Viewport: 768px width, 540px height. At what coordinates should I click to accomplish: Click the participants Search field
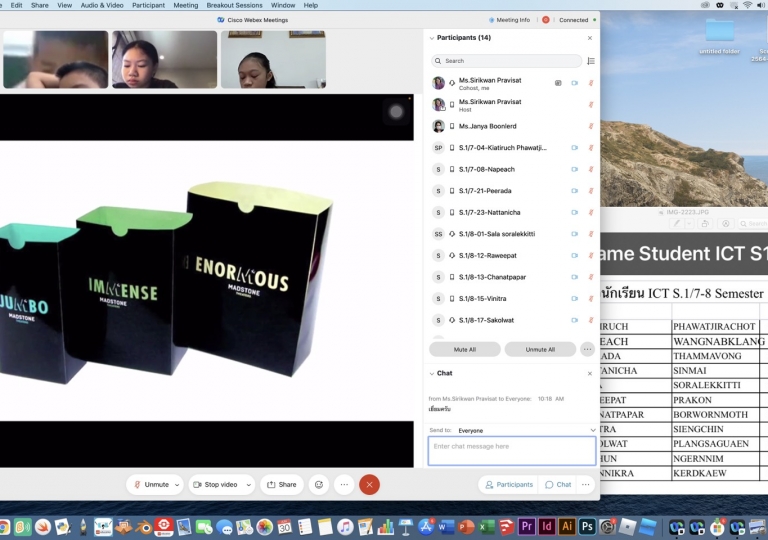[506, 61]
